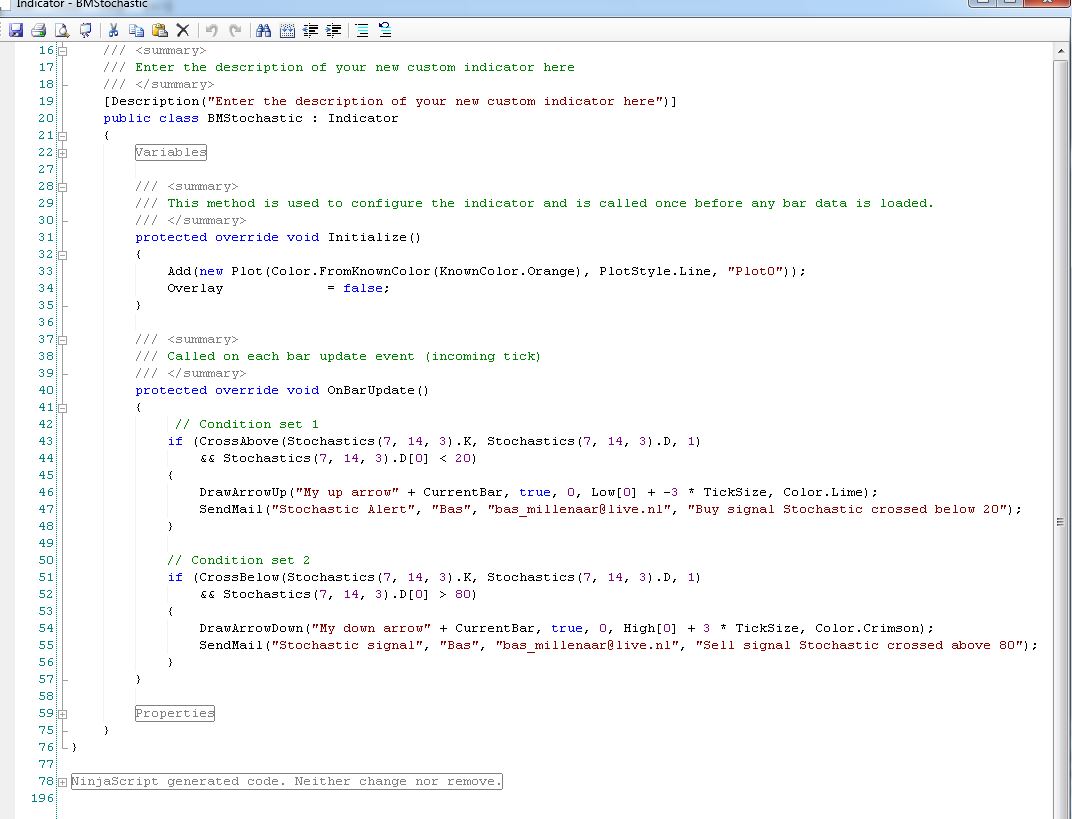1072x819 pixels.
Task: Click 'Color.Lime' at end of line 46
Action: [823, 492]
